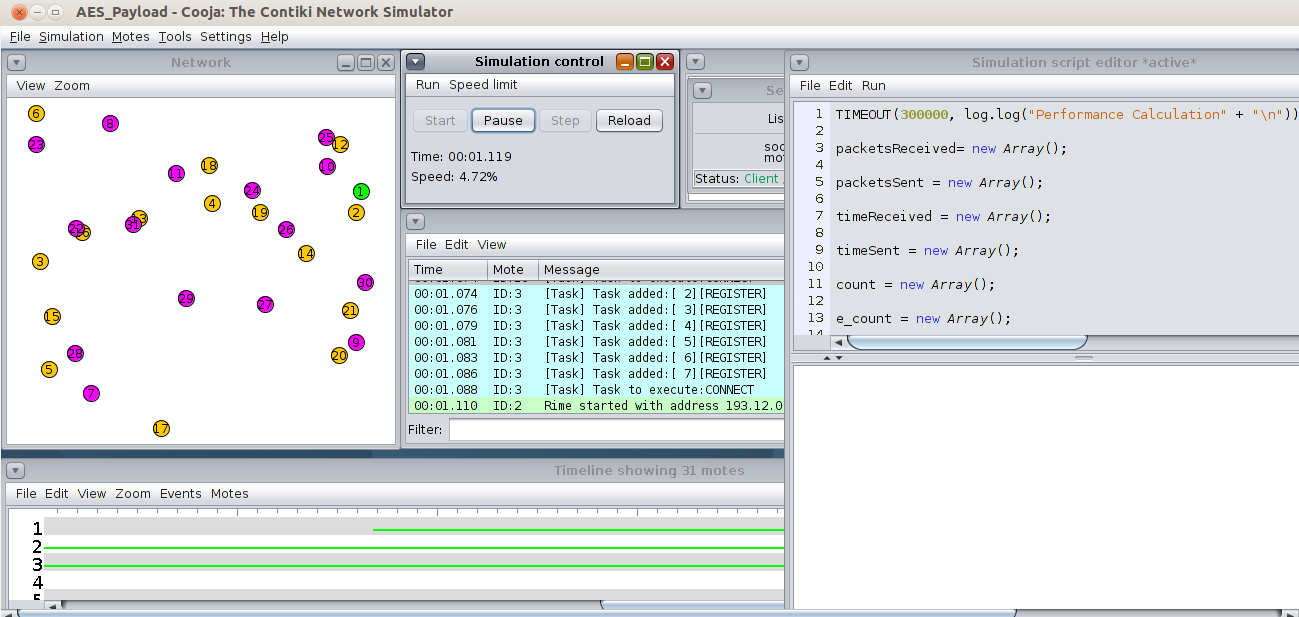Select orange mote 19 in the Network panel
This screenshot has width=1299, height=617.
tap(260, 212)
